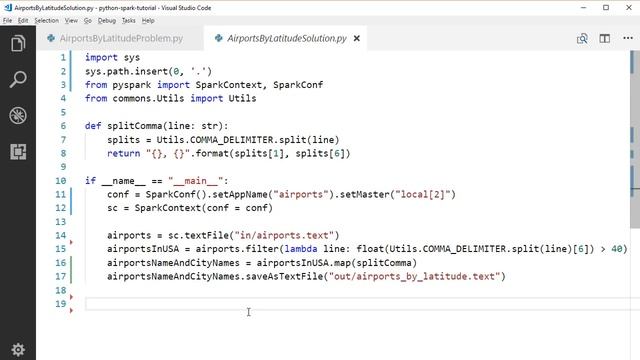640x360 pixels.
Task: Open the View menu
Action: pos(71,20)
